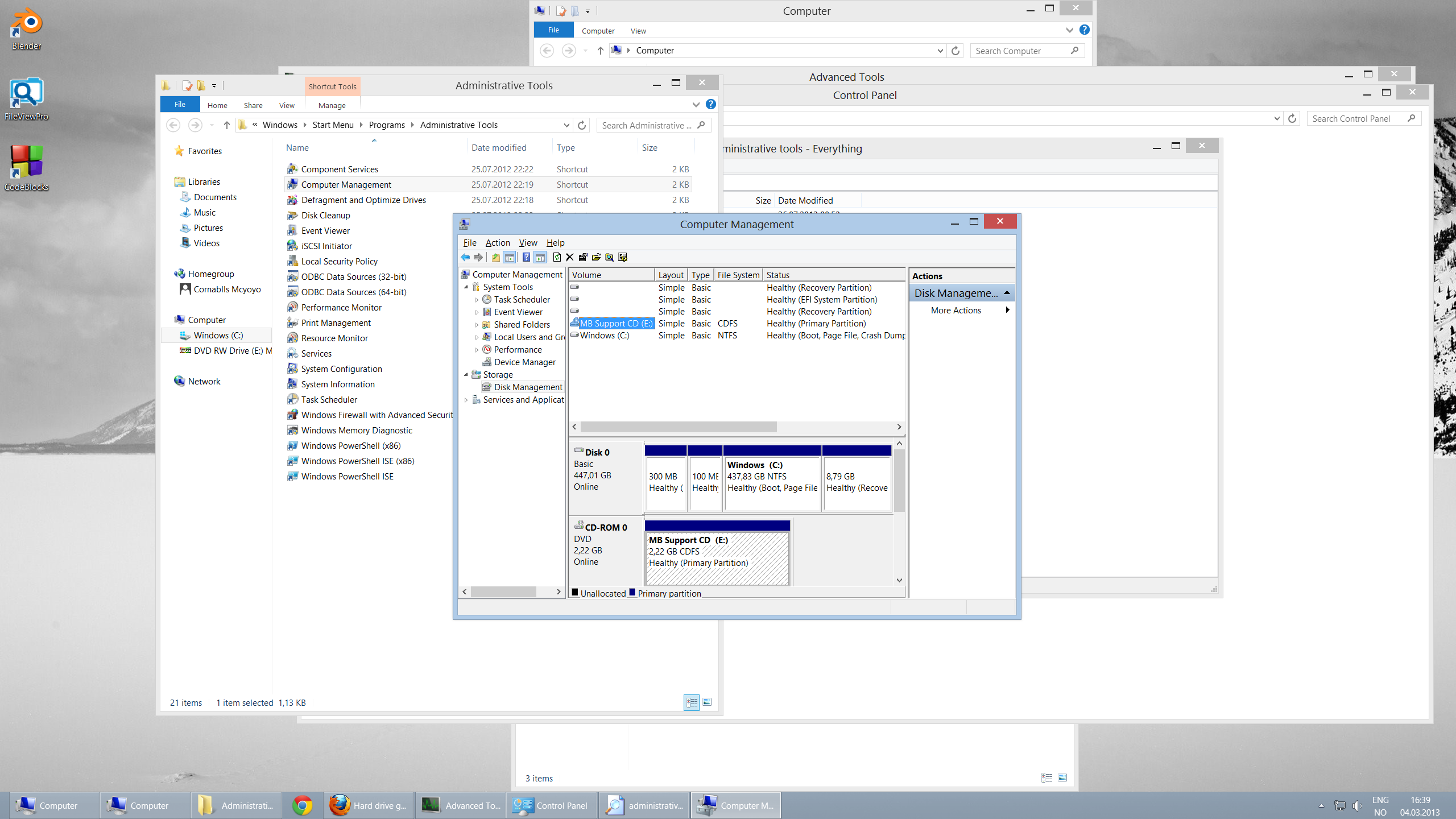Select Windows (C:) in navigation pane
Viewport: 1456px width, 819px height.
218,336
